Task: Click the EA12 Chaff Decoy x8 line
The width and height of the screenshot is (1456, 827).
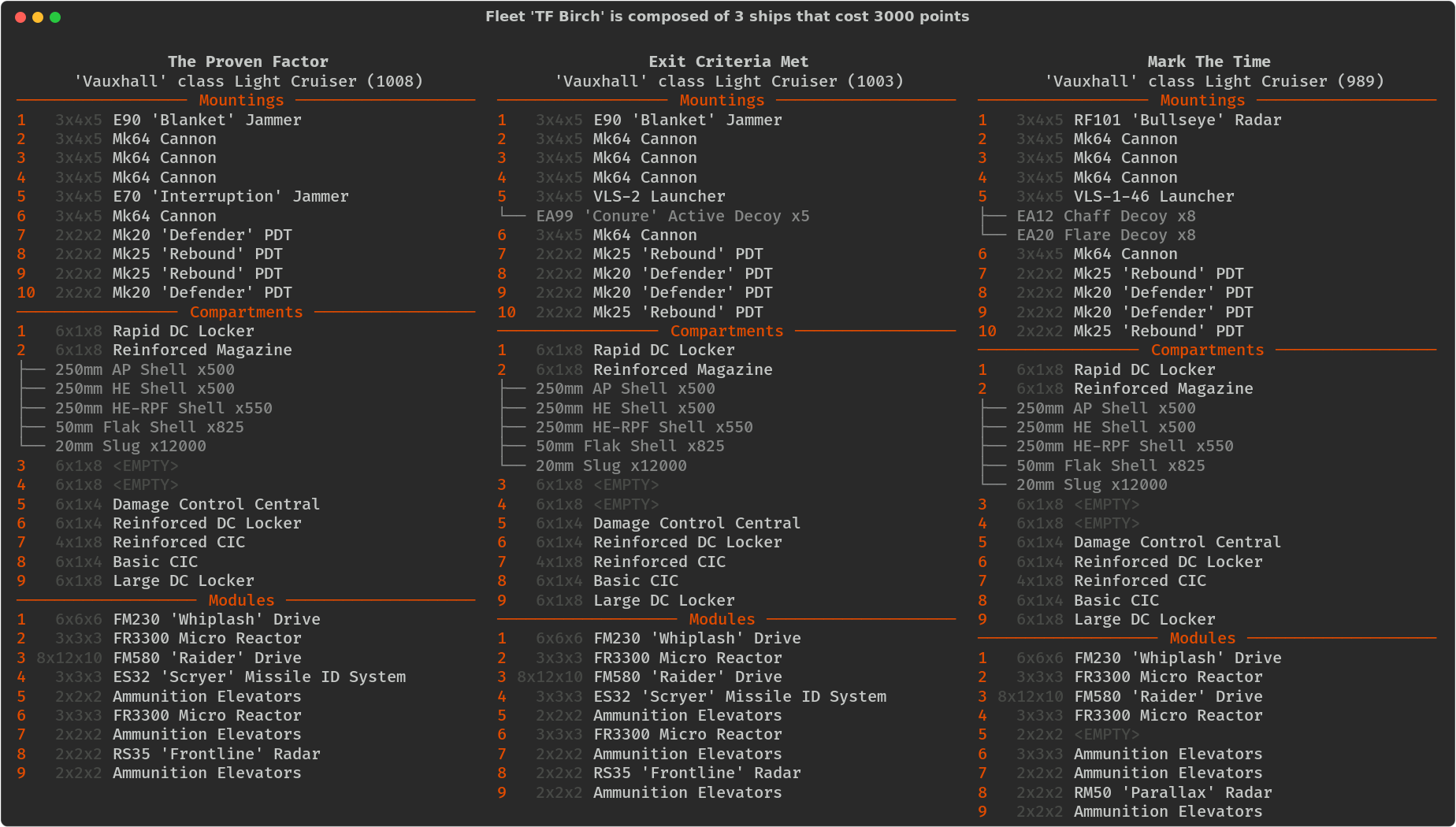Action: pyautogui.click(x=1105, y=216)
